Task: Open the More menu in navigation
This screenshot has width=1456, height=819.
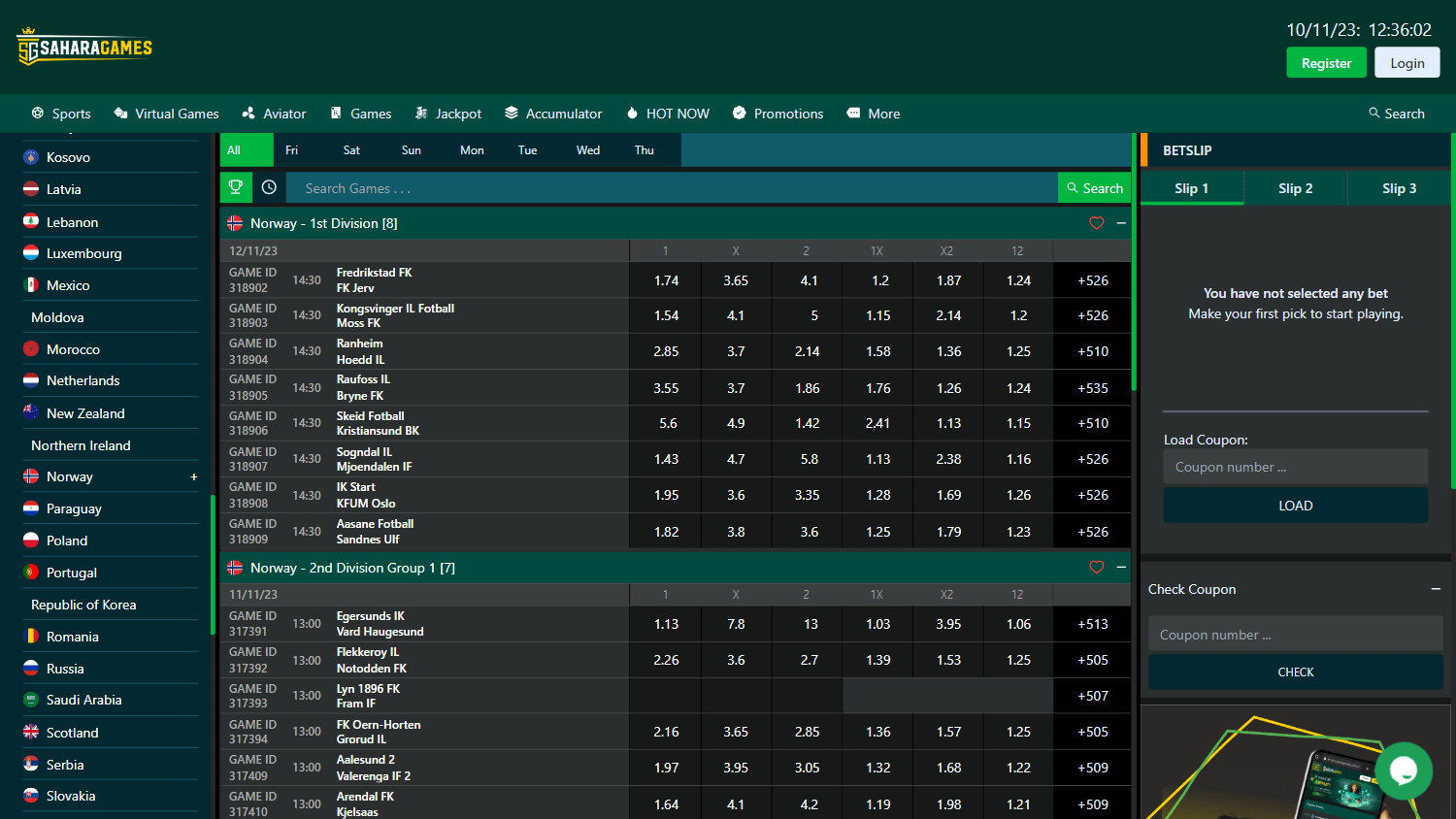Action: pyautogui.click(x=874, y=114)
